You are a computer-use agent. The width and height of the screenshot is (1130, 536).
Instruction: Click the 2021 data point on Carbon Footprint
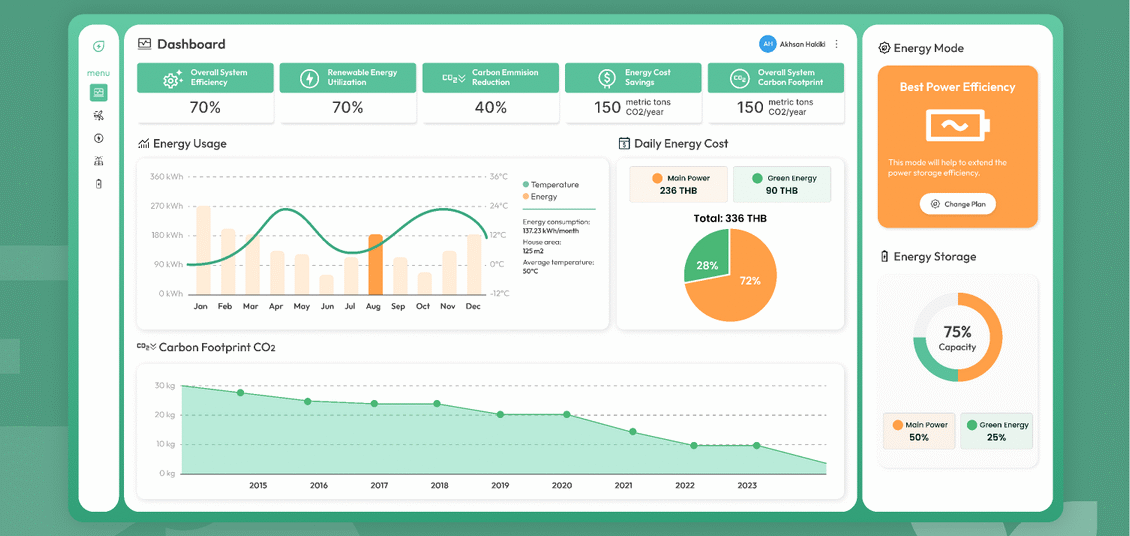(x=633, y=432)
